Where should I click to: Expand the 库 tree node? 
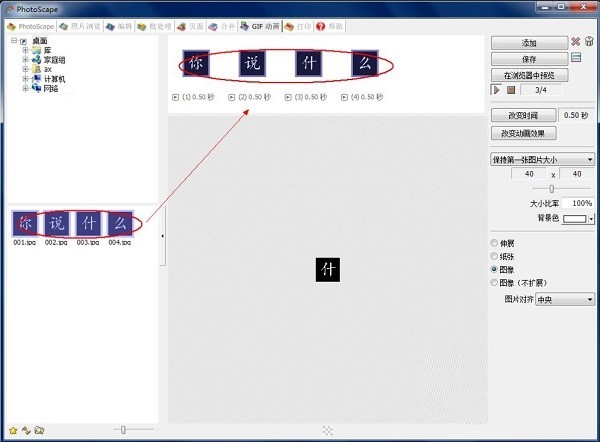tap(25, 50)
